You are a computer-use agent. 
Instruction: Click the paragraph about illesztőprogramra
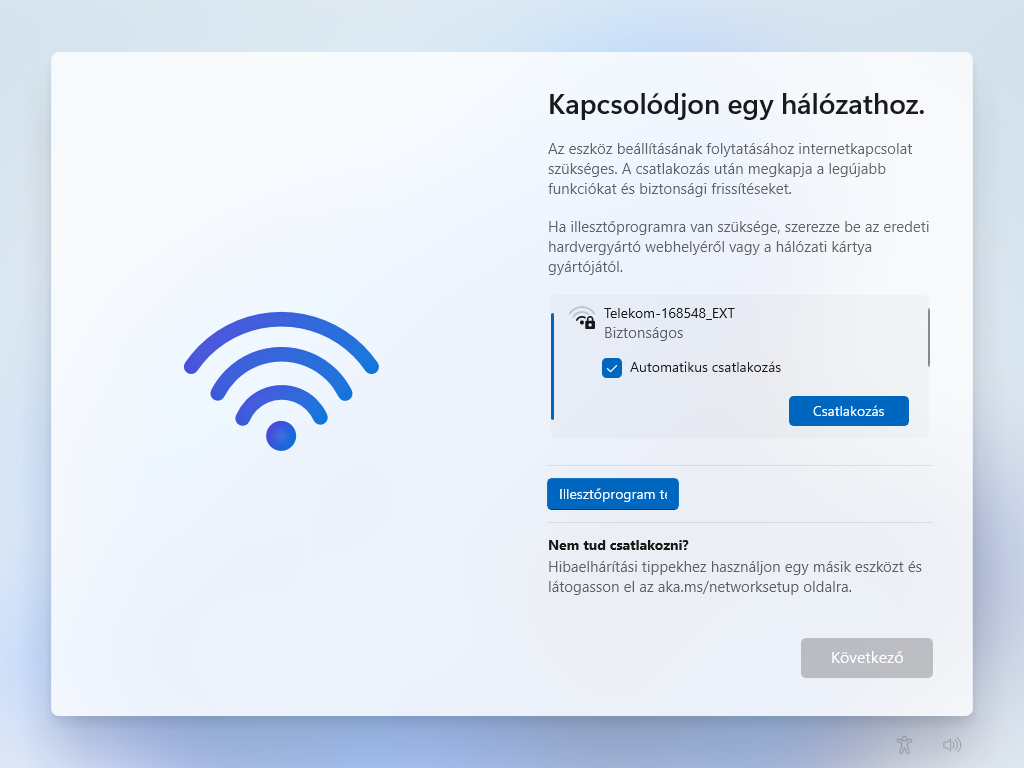pyautogui.click(x=738, y=247)
